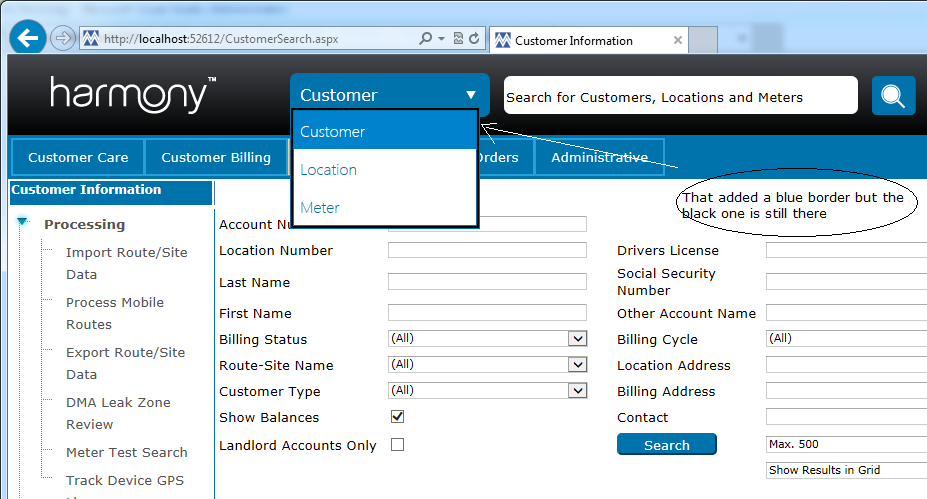Enable the Landlord Accounts Only checkbox
Viewport: 927px width, 499px height.
click(x=397, y=445)
